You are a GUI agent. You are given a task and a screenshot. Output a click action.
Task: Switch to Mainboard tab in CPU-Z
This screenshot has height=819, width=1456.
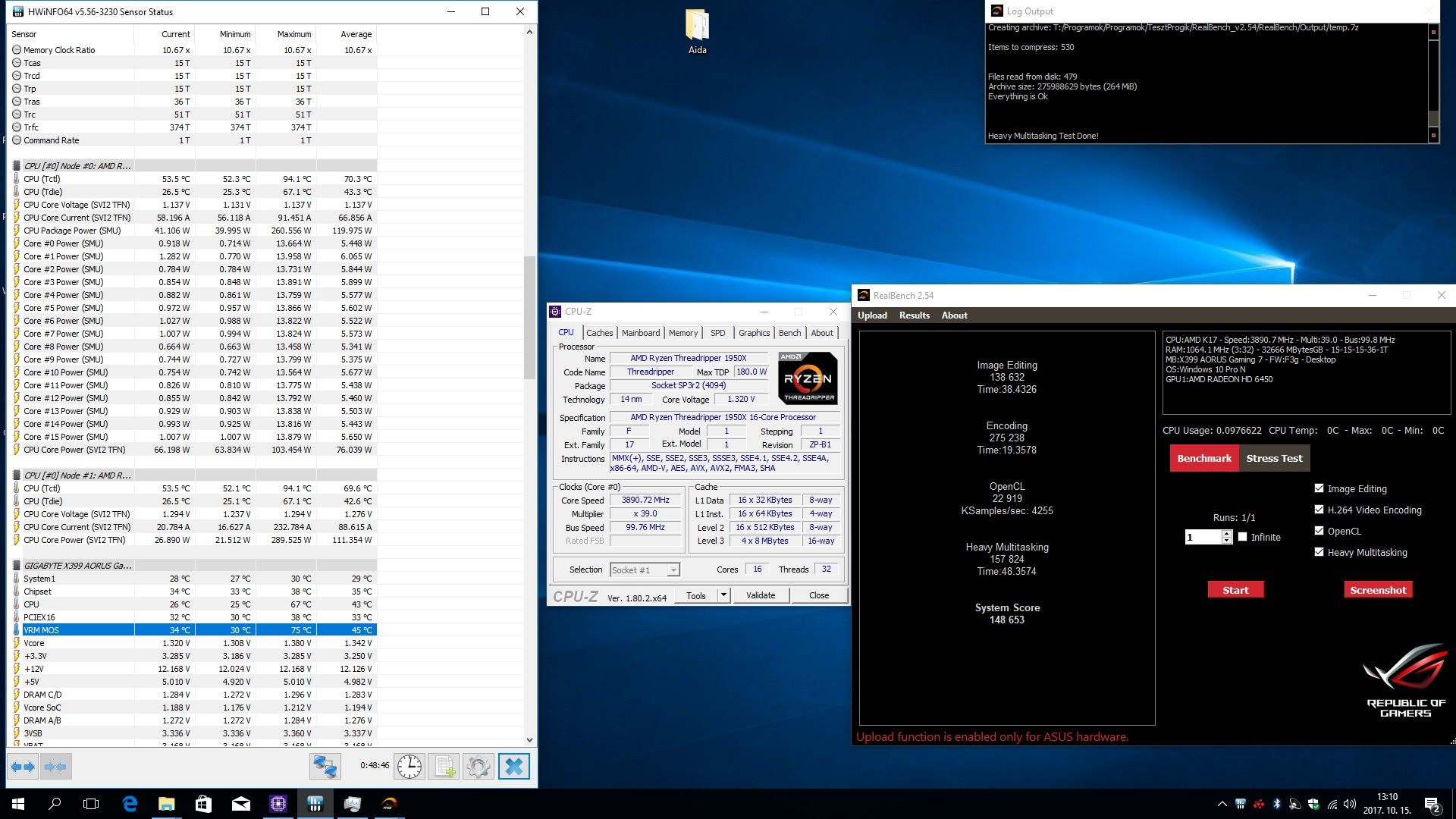641,333
